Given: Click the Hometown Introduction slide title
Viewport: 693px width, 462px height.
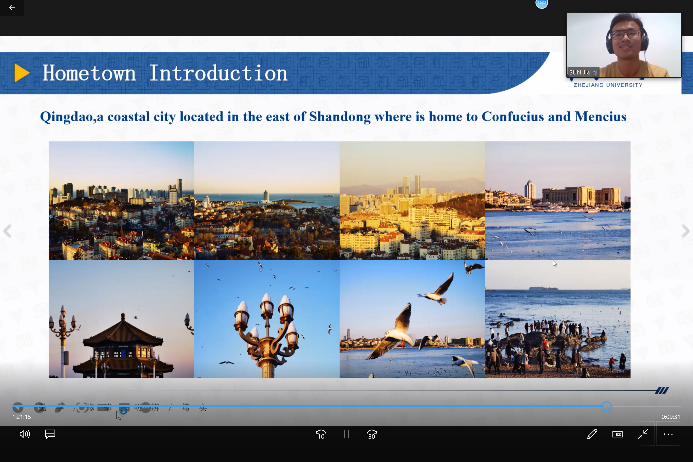Looking at the screenshot, I should click(x=165, y=73).
